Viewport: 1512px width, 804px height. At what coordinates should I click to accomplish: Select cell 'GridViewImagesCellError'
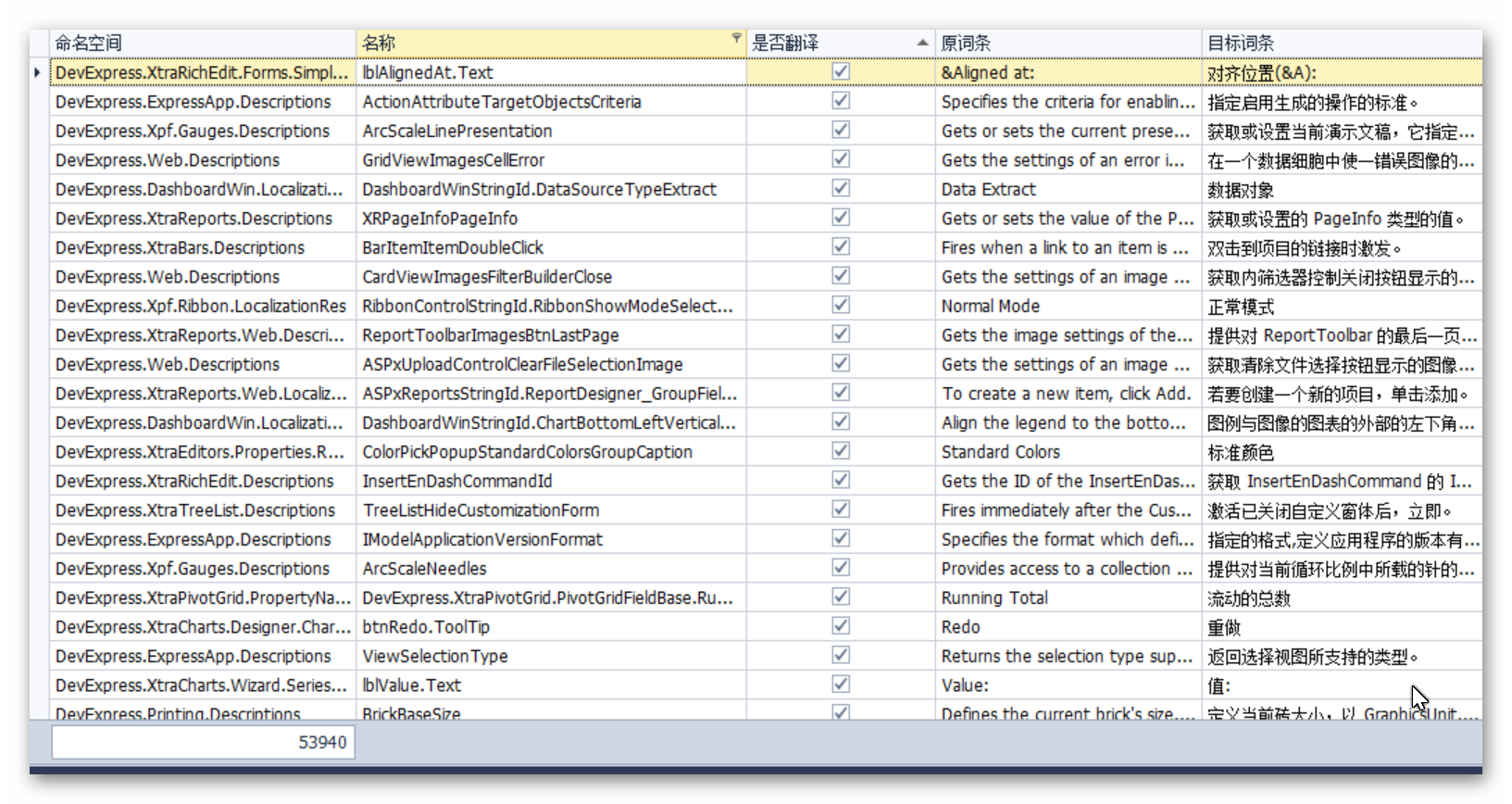click(x=552, y=160)
